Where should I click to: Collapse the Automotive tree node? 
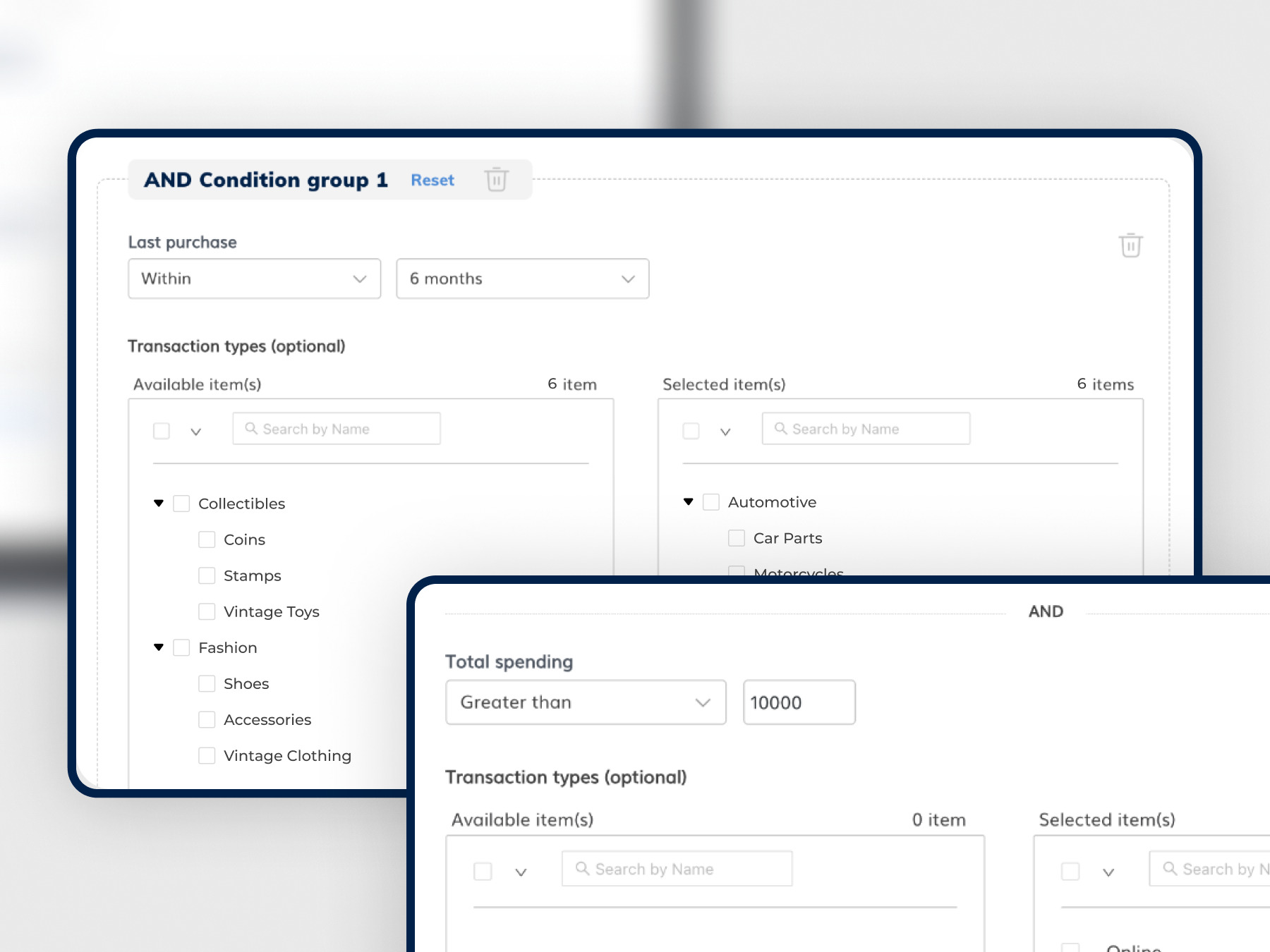[x=689, y=502]
